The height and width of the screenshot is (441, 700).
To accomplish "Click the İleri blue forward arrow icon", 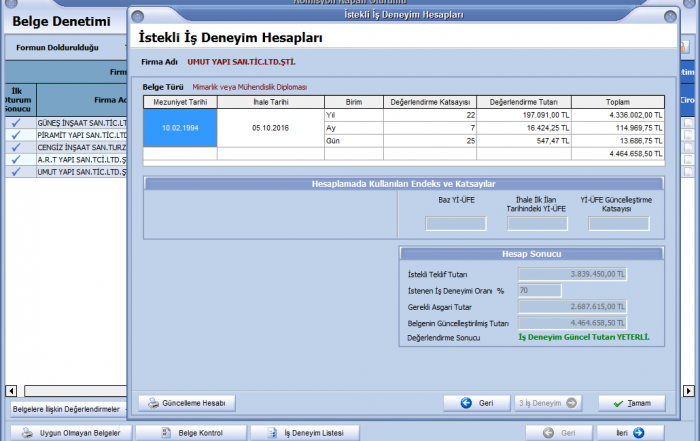I will (x=638, y=433).
